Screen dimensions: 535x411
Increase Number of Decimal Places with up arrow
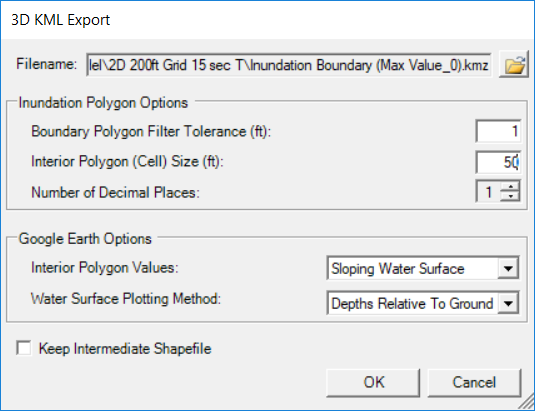(x=510, y=187)
